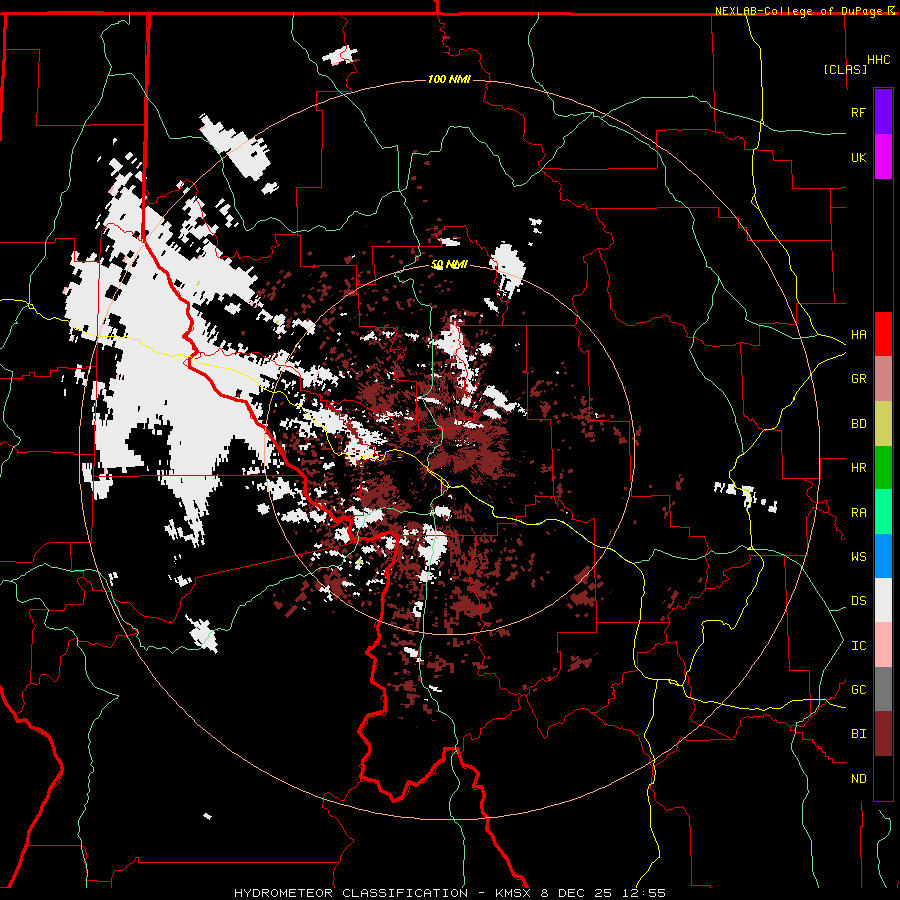Click the 'HHC' product code text
The image size is (900, 900).
(879, 60)
